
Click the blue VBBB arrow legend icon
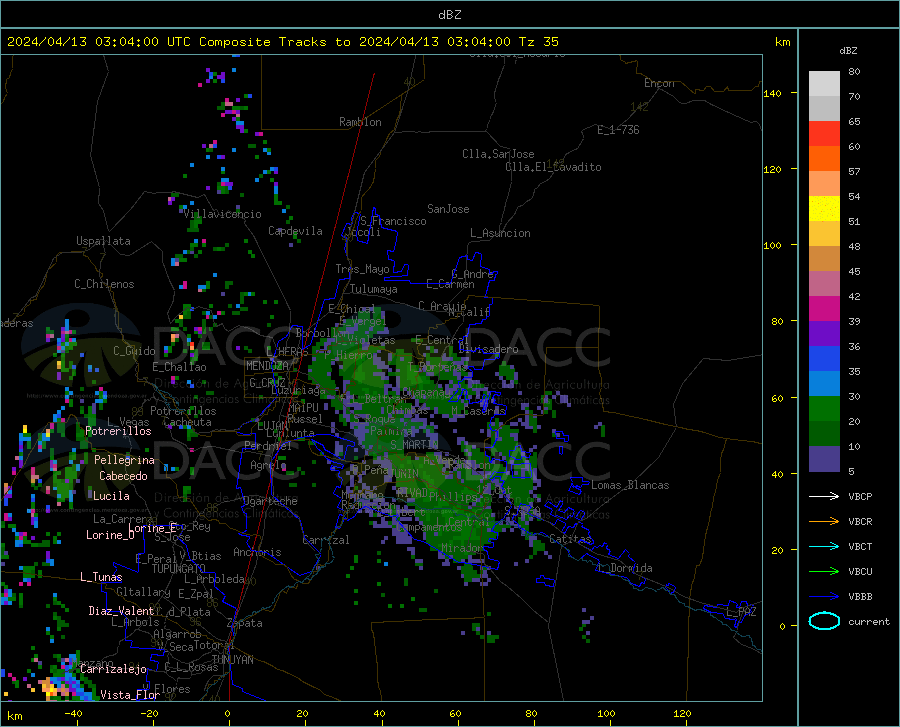tap(824, 597)
